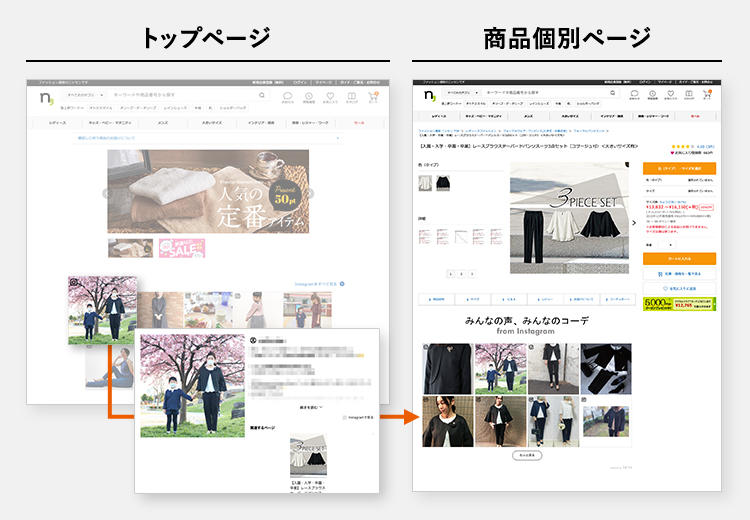Image resolution: width=750 pixels, height=520 pixels.
Task: Click the search magnifier on the top page
Action: pos(262,96)
